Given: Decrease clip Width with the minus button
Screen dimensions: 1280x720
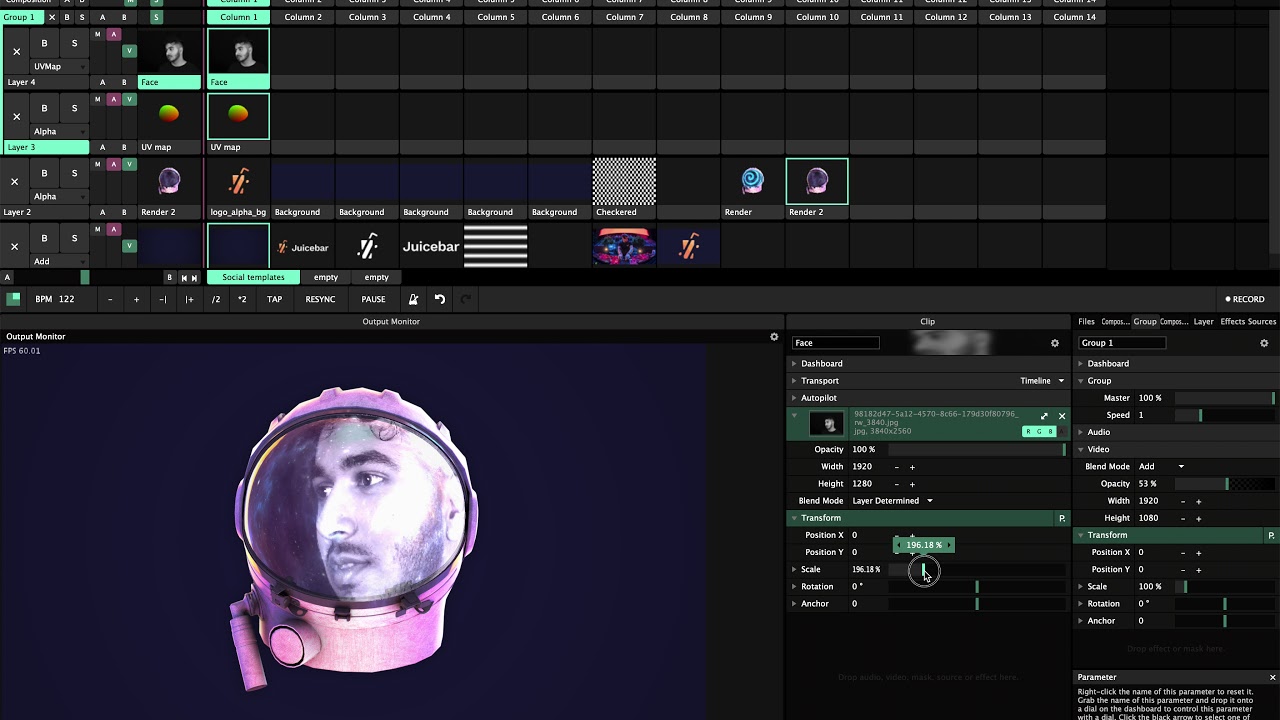Looking at the screenshot, I should (896, 467).
